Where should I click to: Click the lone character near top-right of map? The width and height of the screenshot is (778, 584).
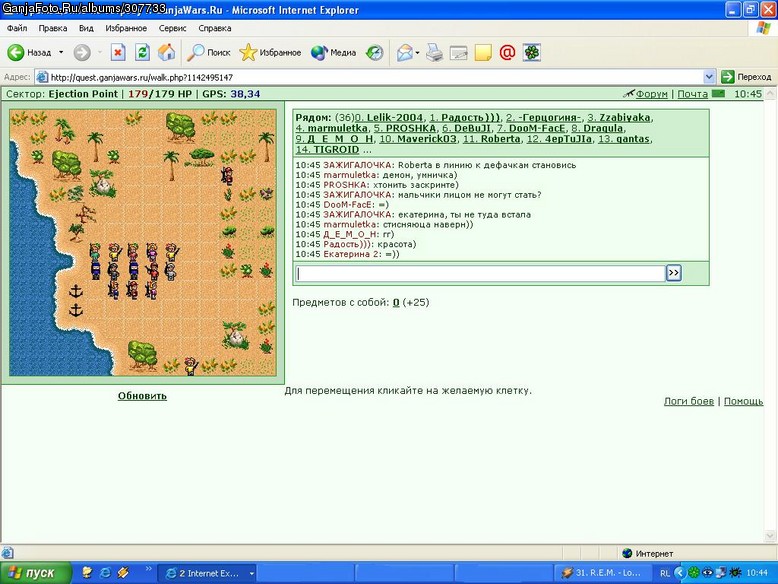(228, 176)
